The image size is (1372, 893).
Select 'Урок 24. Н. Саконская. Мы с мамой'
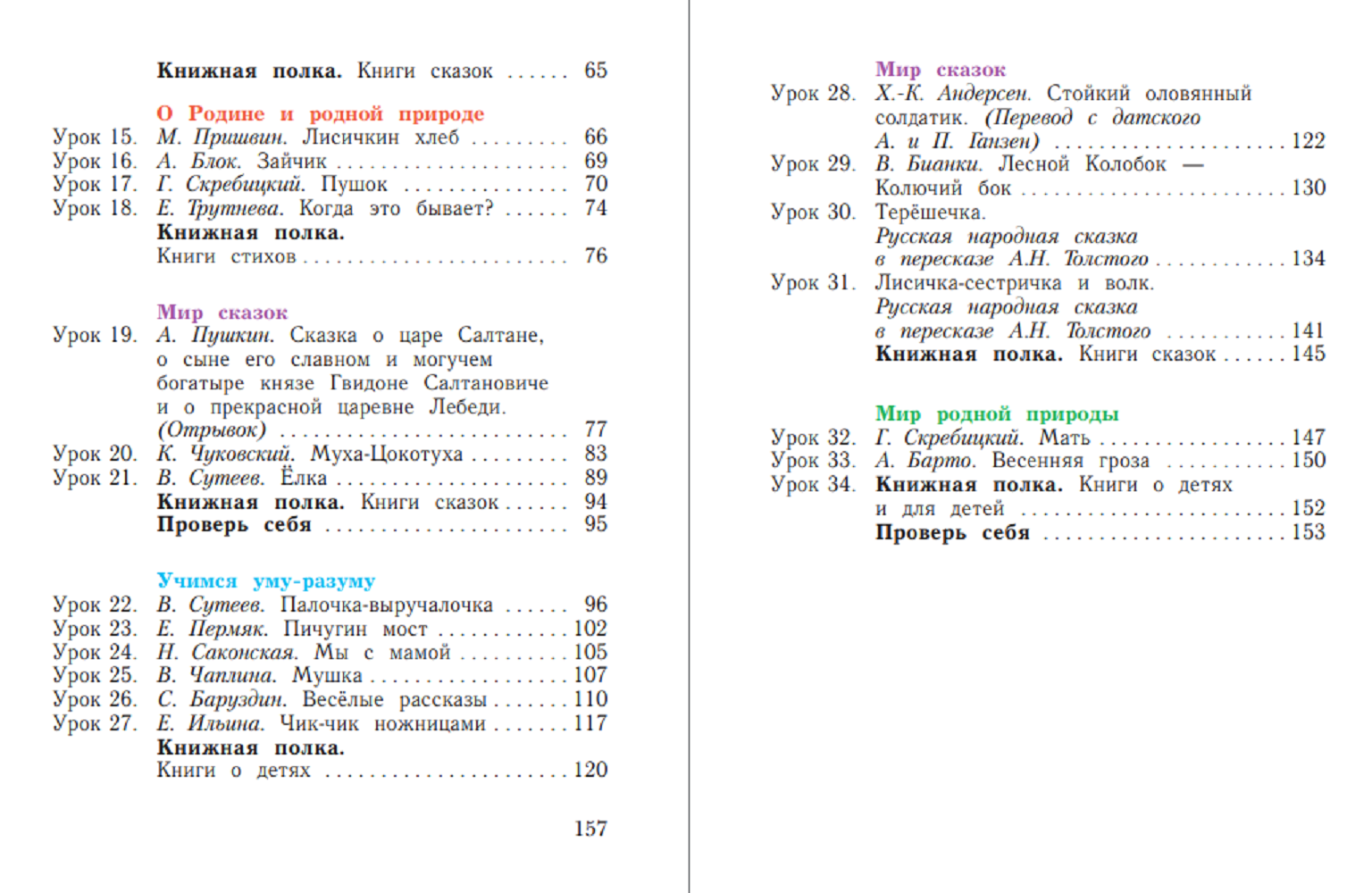click(330, 653)
